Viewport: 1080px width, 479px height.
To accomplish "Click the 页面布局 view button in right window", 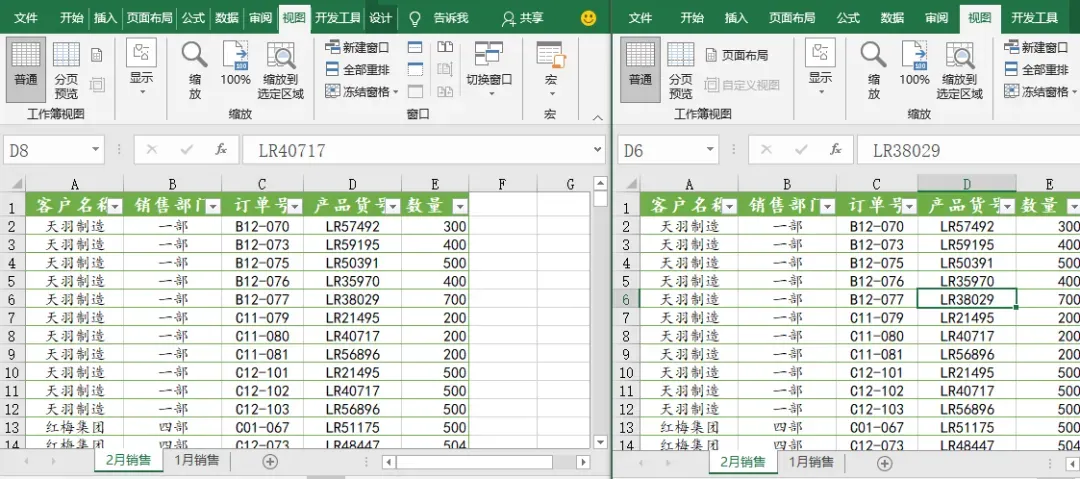I will tap(737, 55).
